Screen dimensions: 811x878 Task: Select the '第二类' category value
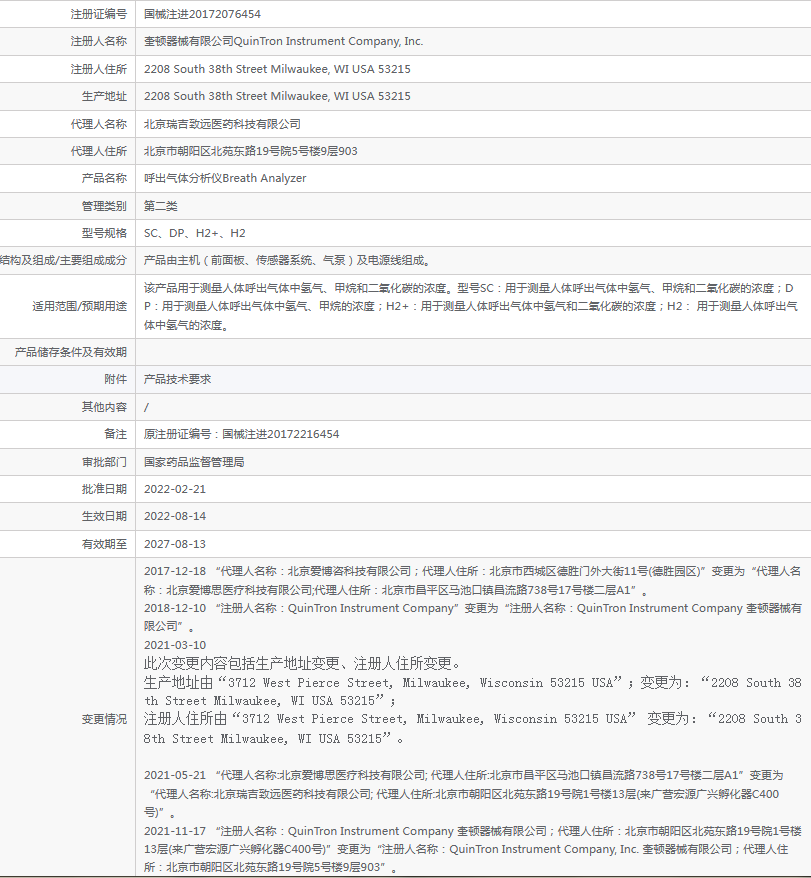point(161,206)
